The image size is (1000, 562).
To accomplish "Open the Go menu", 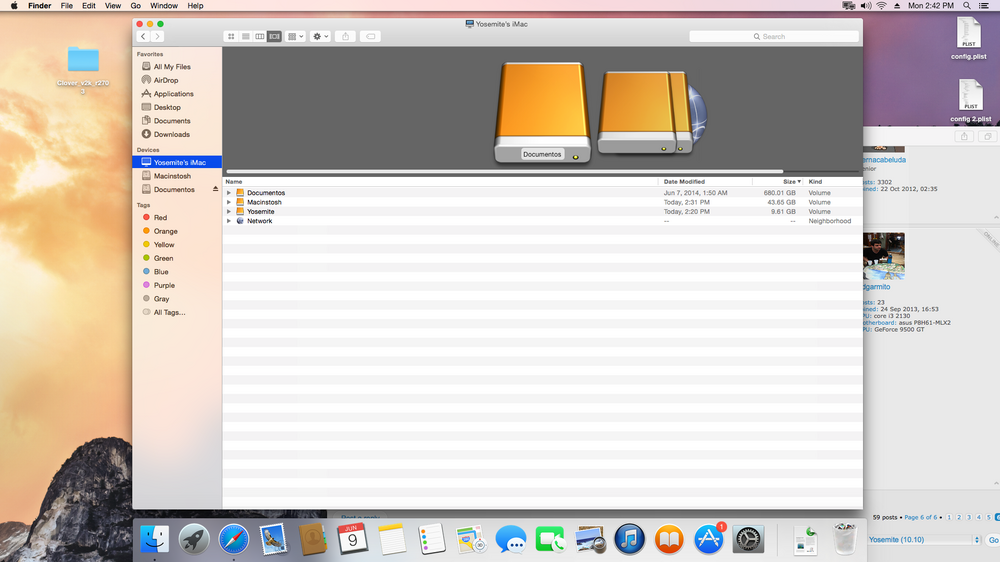I will pos(135,6).
